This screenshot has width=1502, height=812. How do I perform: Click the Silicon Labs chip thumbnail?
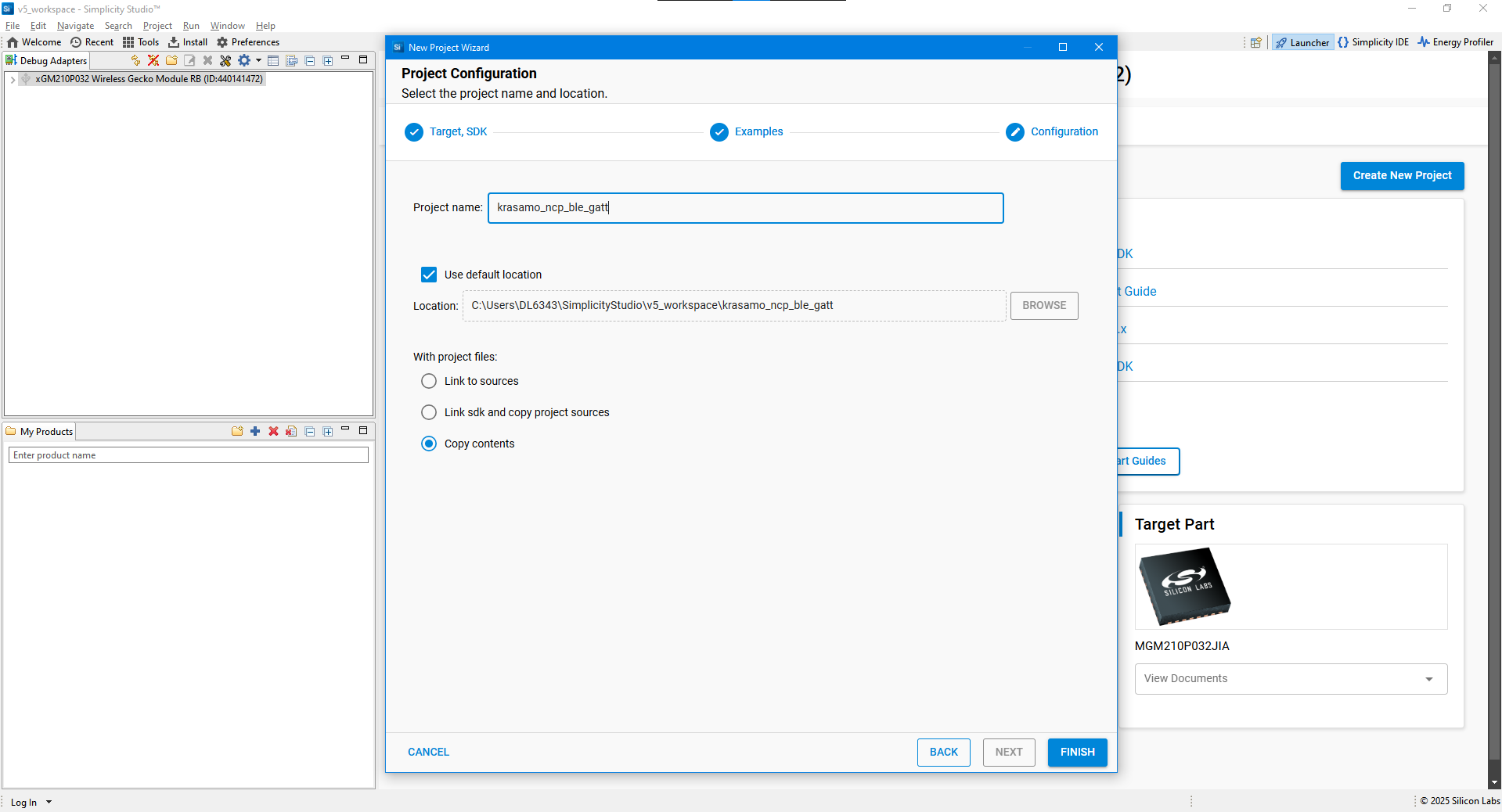pos(1184,587)
